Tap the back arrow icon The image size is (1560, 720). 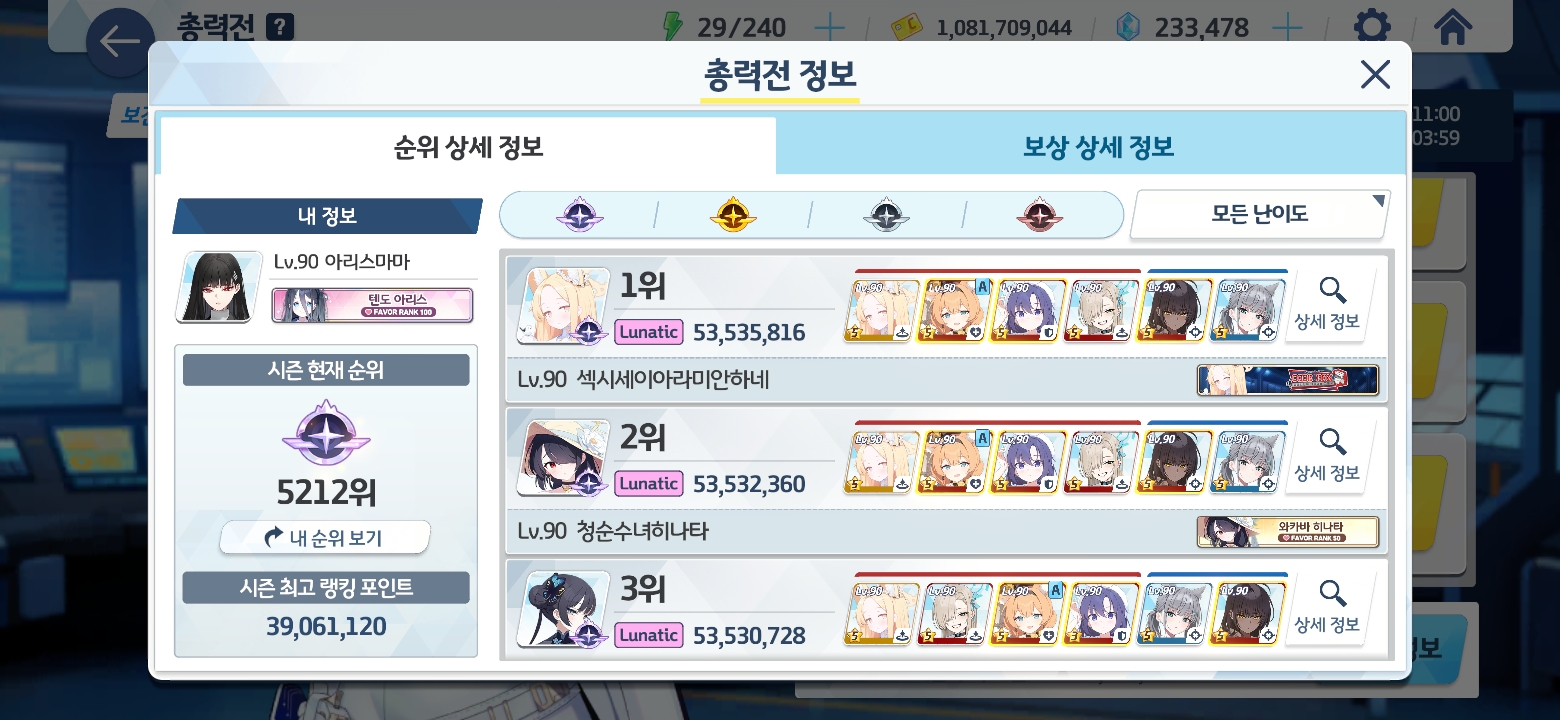point(120,42)
